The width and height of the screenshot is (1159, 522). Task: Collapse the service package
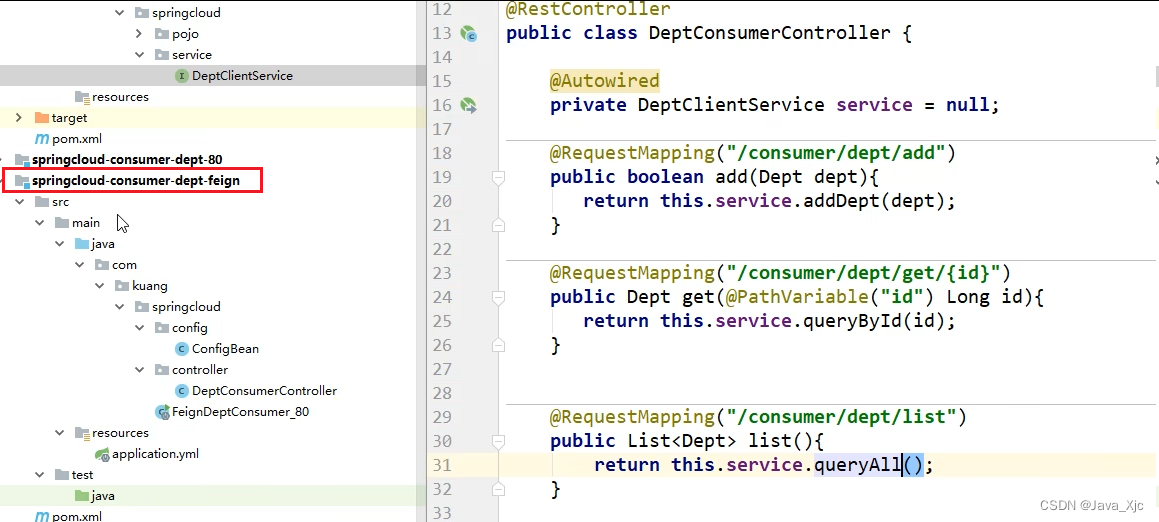[x=140, y=55]
